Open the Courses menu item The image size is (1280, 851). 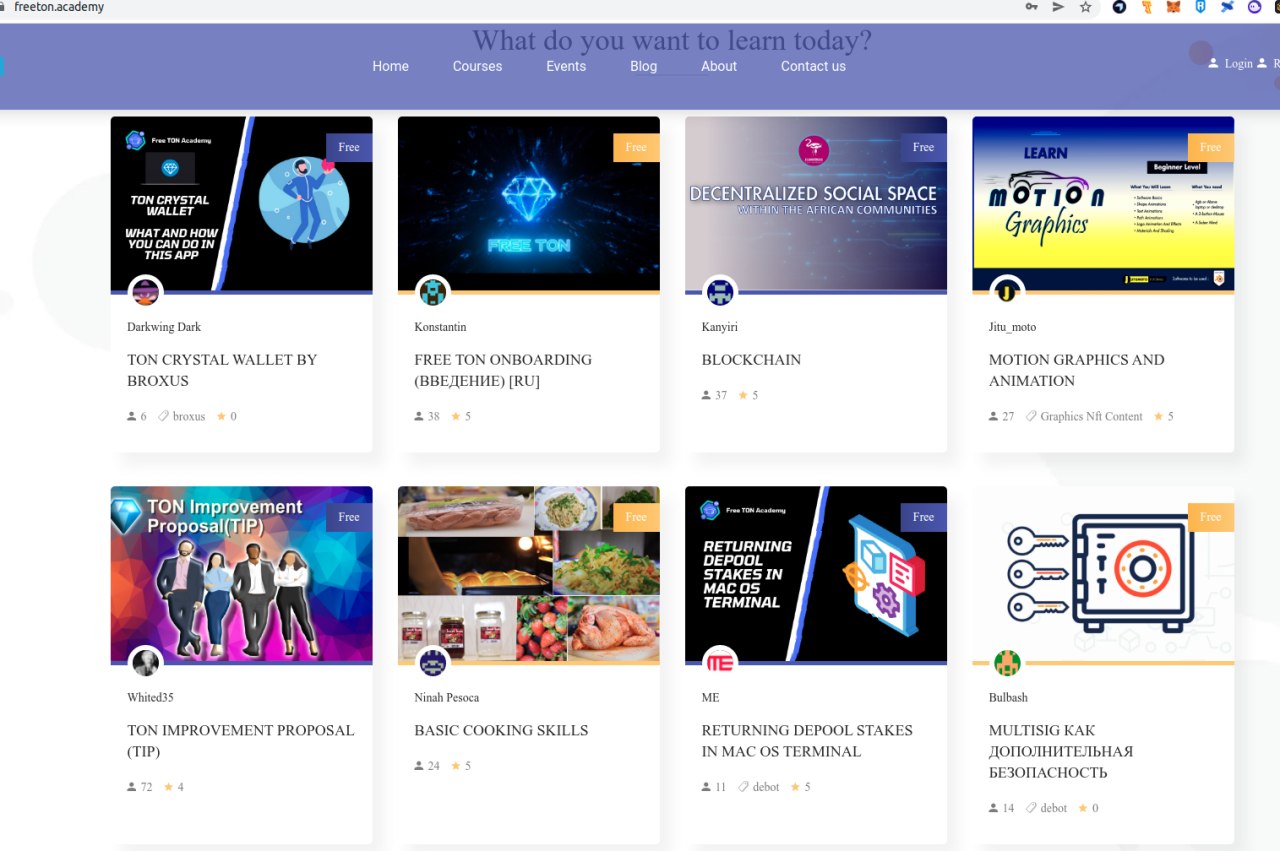click(477, 66)
